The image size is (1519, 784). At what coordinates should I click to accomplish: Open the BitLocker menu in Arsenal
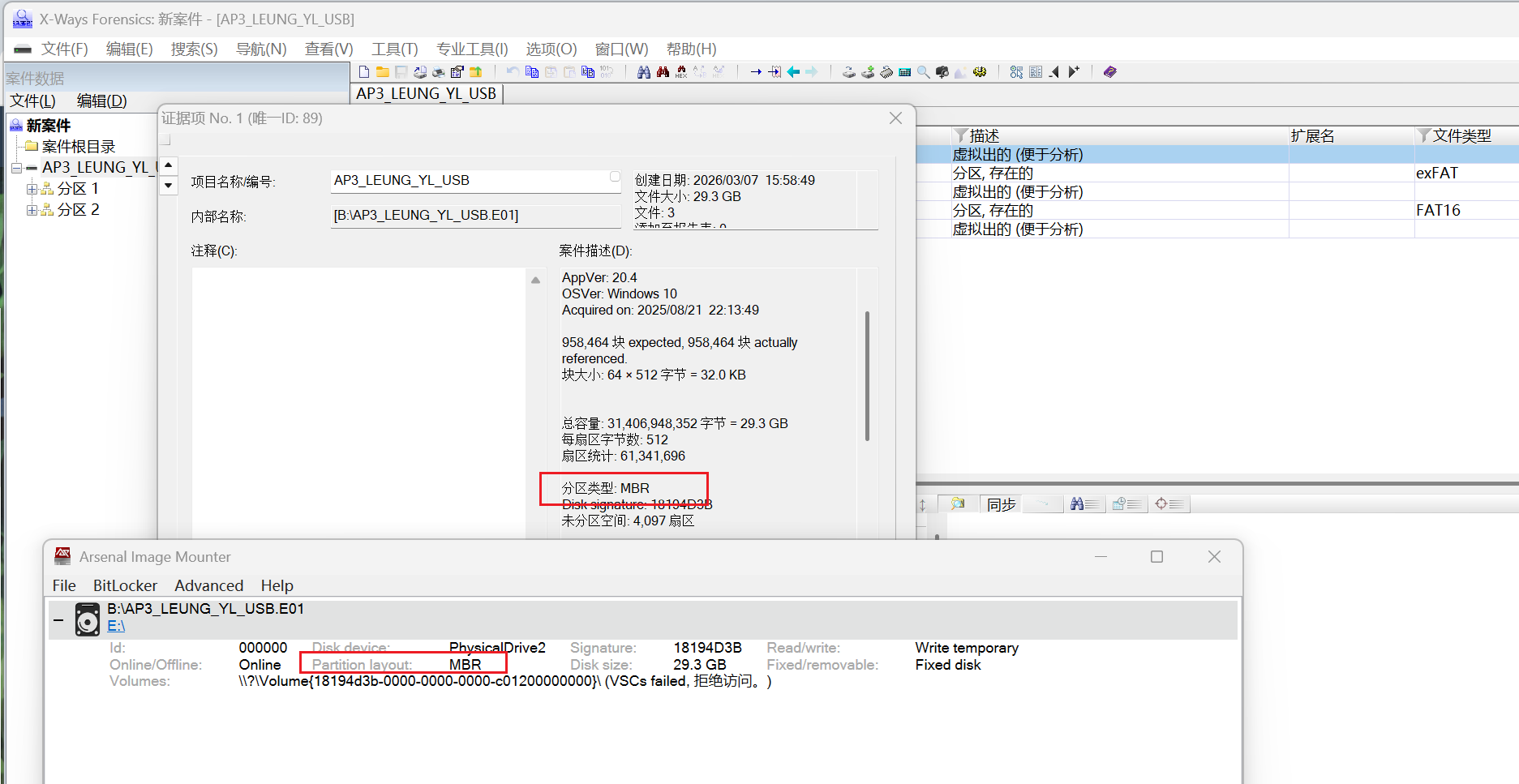click(x=125, y=585)
